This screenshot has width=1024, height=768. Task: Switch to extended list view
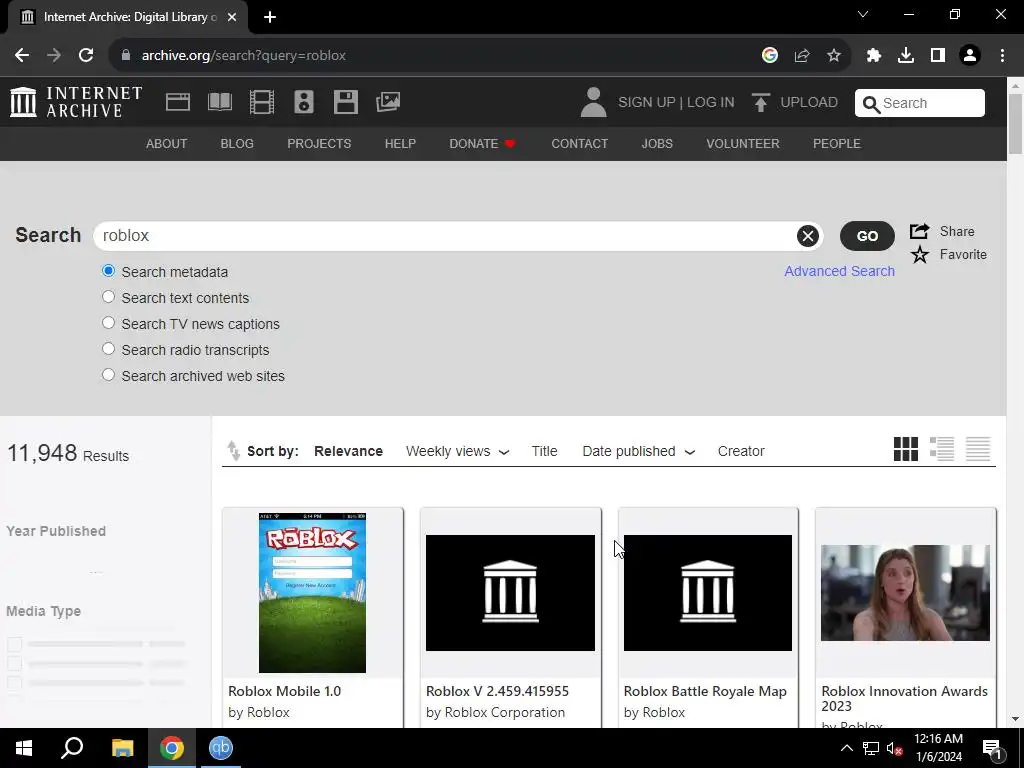(x=942, y=449)
